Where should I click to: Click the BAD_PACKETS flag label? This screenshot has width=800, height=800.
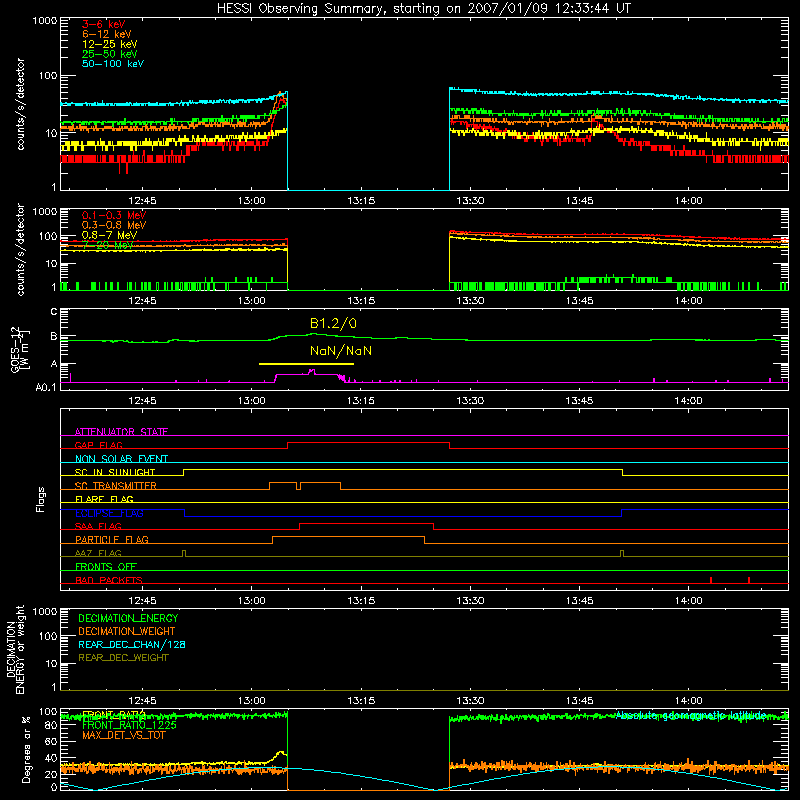coord(109,580)
